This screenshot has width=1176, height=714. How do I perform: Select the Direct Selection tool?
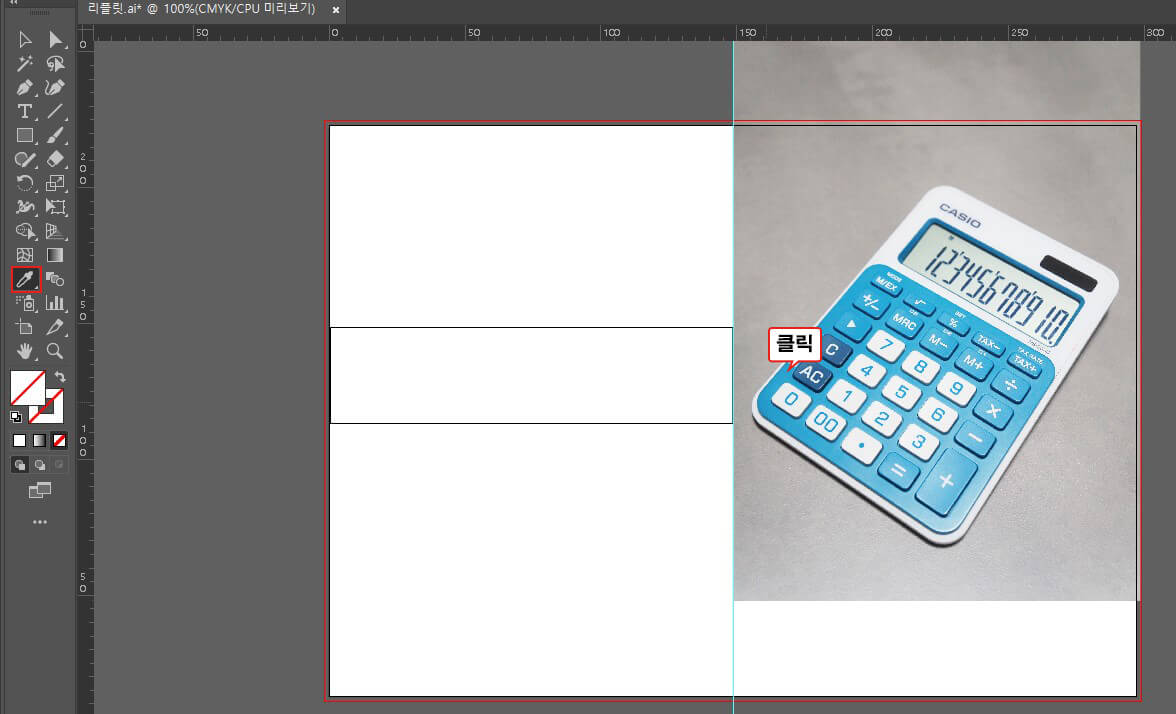coord(55,39)
